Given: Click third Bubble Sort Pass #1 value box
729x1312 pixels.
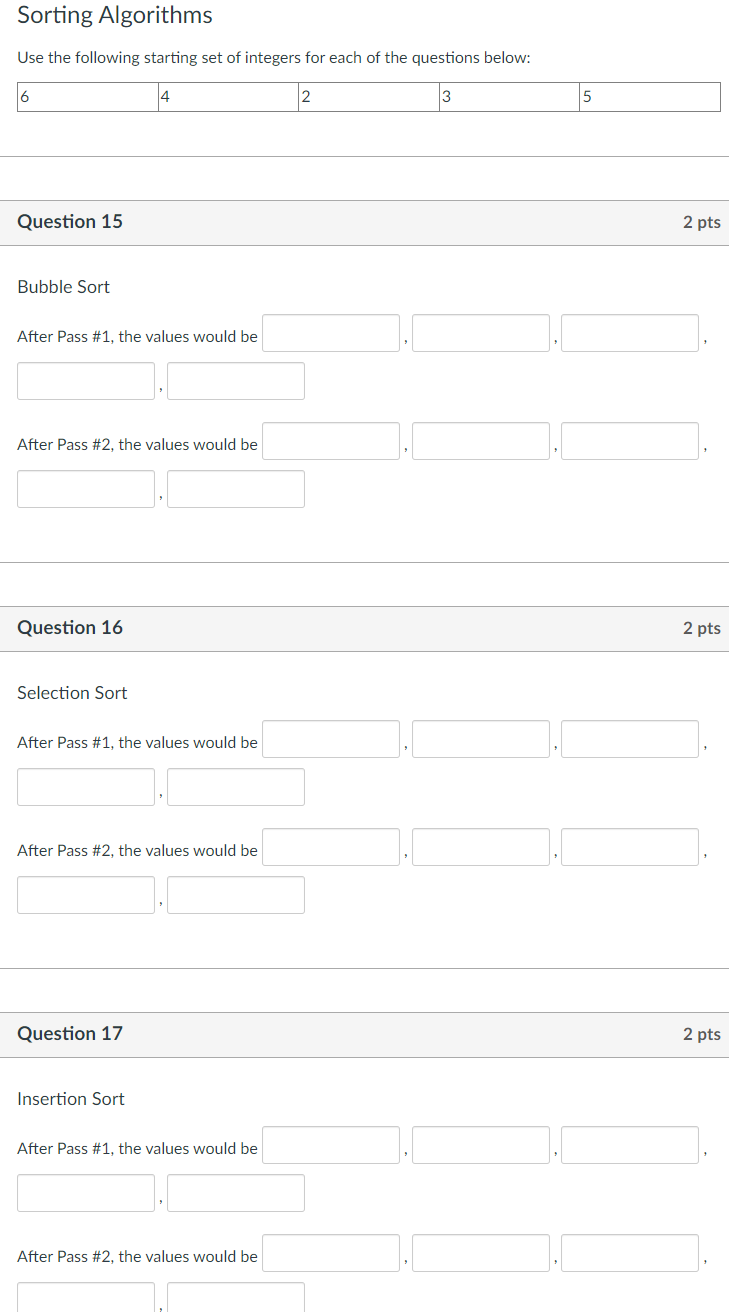Looking at the screenshot, I should tap(630, 333).
